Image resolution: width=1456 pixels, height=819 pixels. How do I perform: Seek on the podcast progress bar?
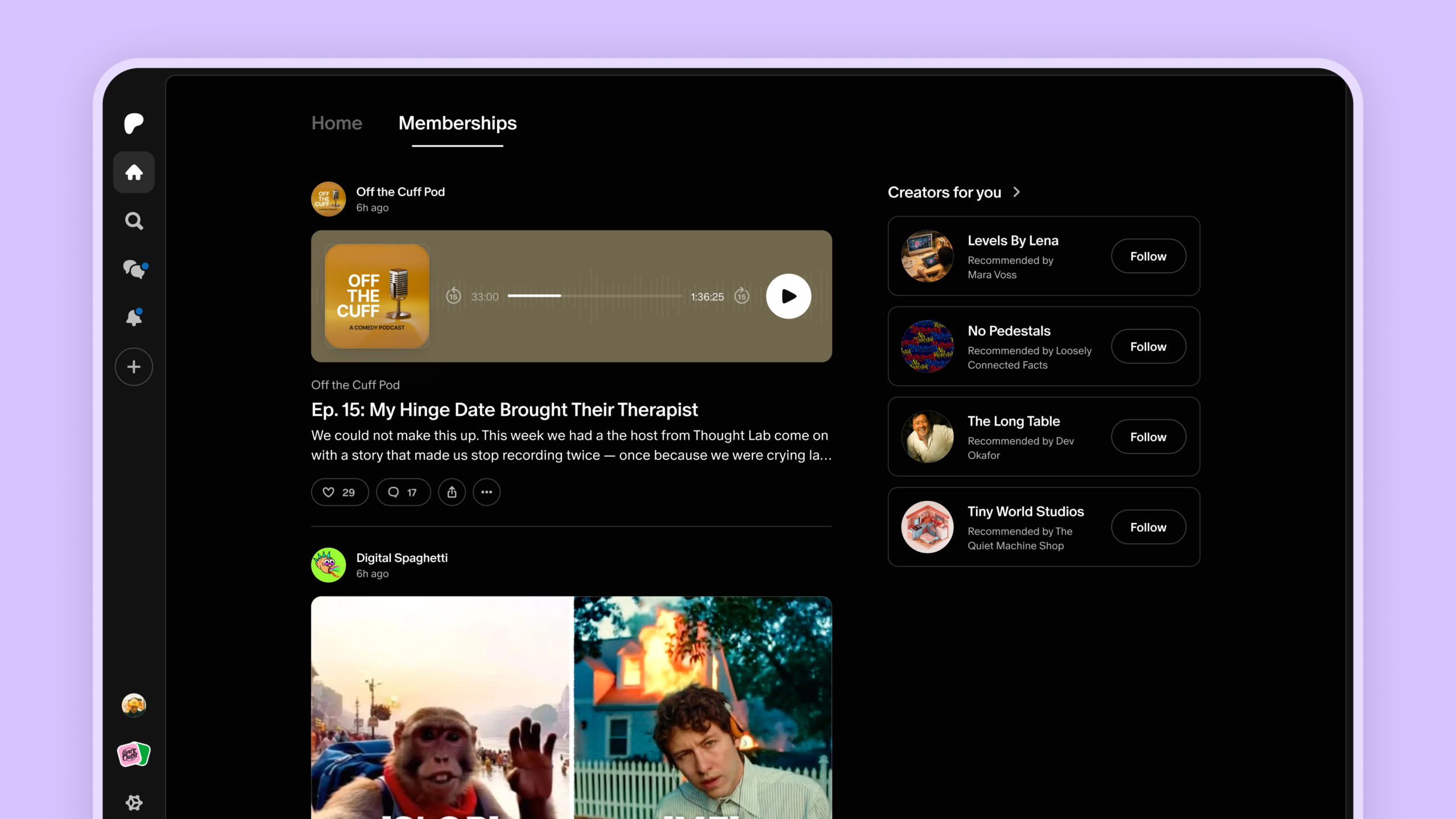point(594,296)
